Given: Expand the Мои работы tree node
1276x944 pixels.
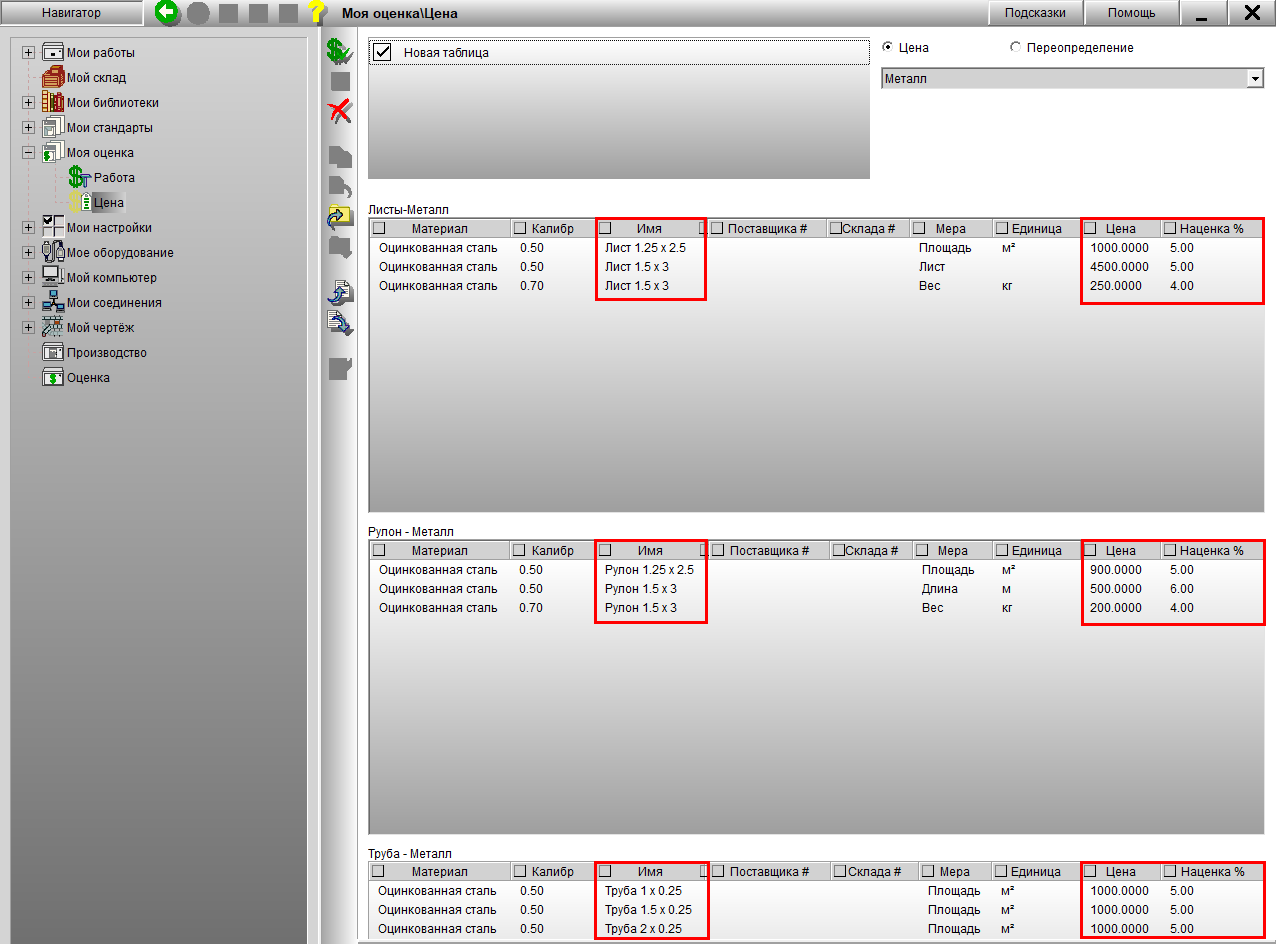Looking at the screenshot, I should tap(28, 52).
